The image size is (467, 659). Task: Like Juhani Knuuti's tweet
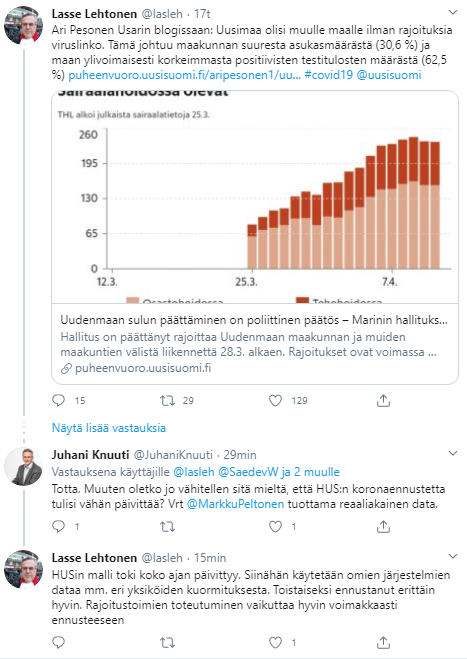coord(275,526)
